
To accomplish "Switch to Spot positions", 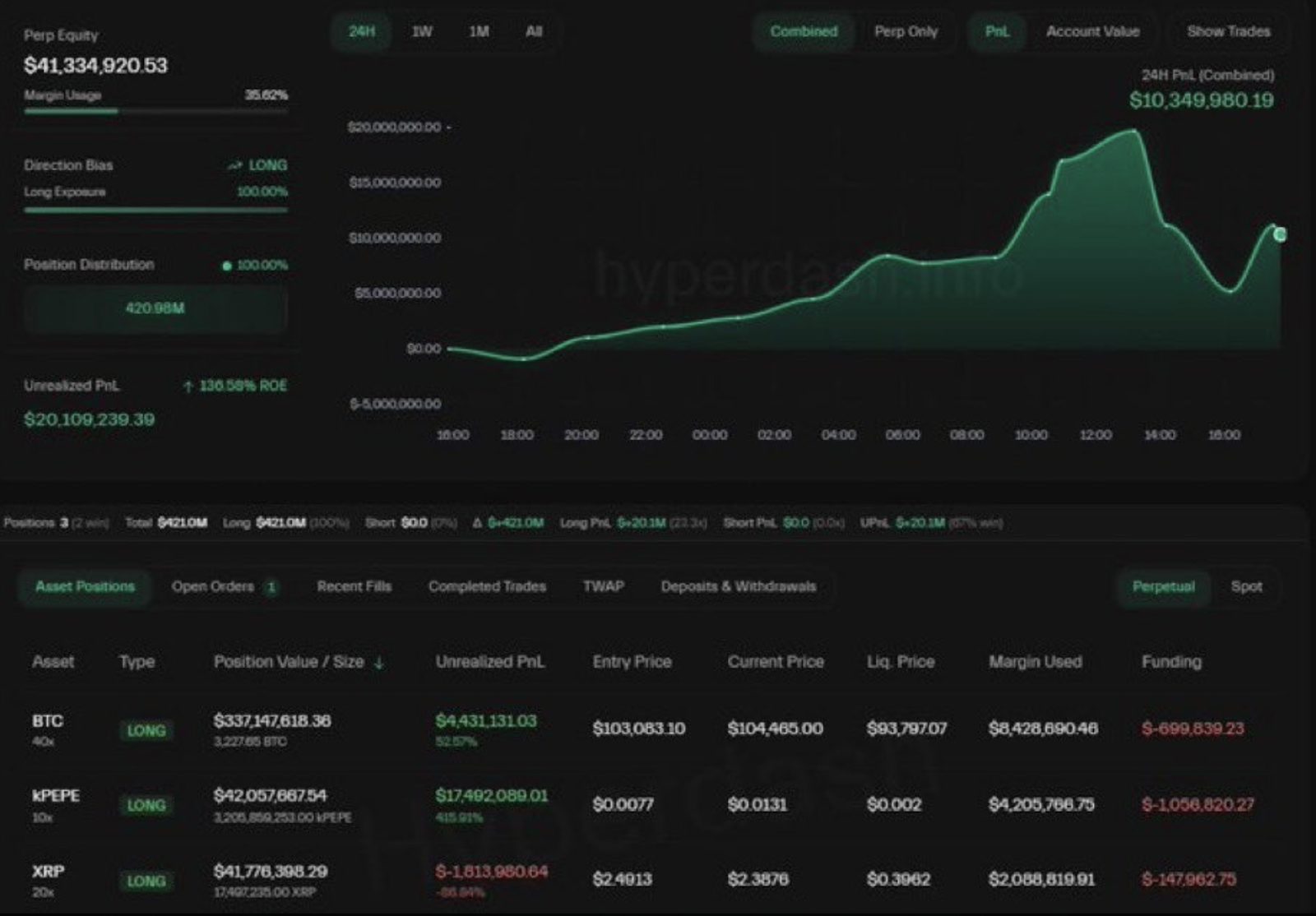I will point(1246,586).
